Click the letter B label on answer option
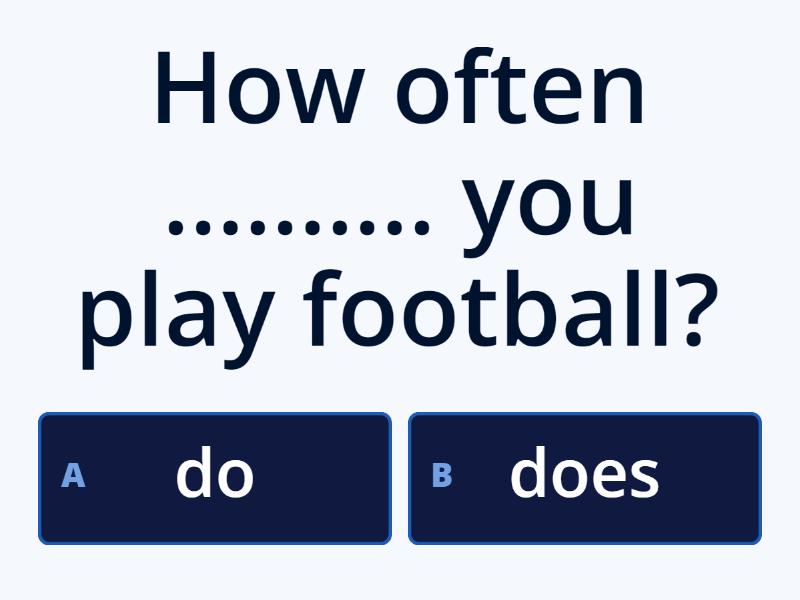The height and width of the screenshot is (600, 800). [443, 477]
